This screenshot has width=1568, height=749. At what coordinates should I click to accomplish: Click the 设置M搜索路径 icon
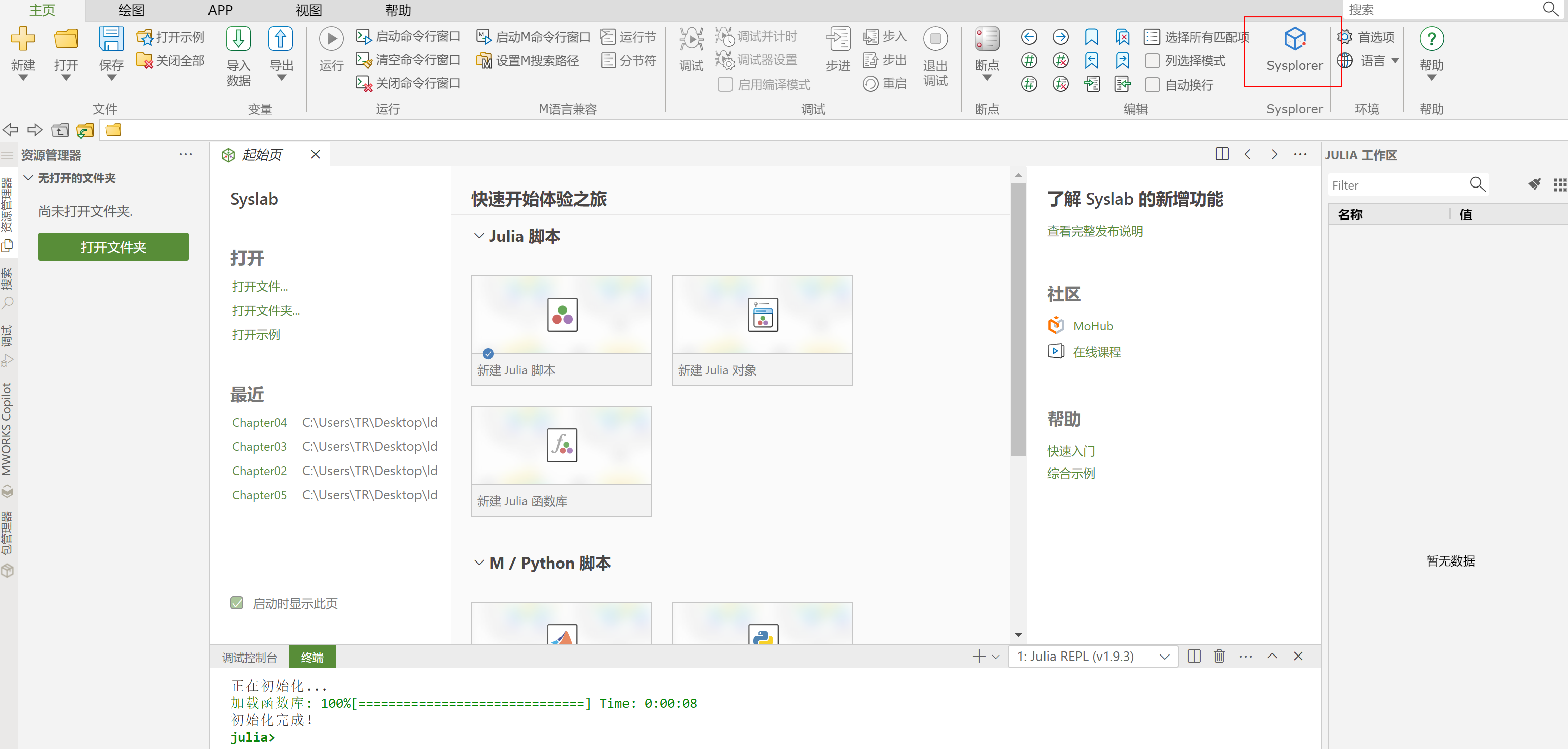[484, 61]
